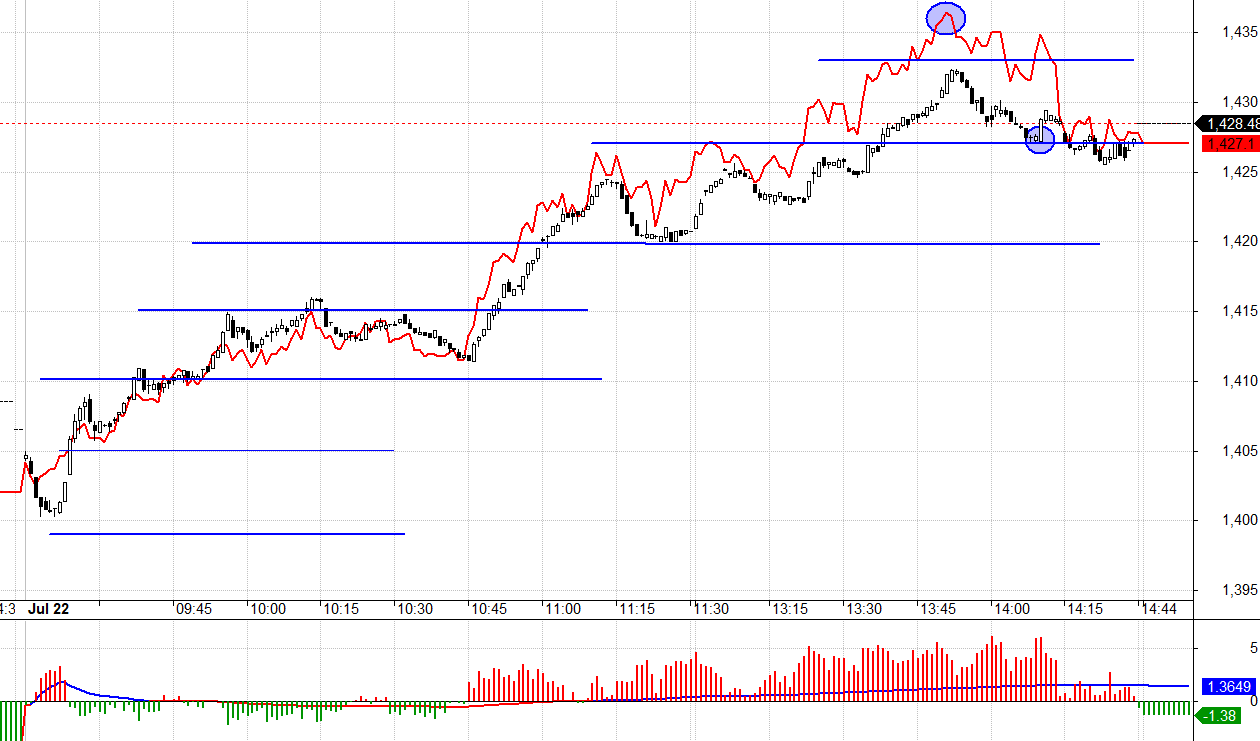This screenshot has width=1260, height=741.
Task: Click the 14:44 time axis label
Action: click(x=1161, y=608)
